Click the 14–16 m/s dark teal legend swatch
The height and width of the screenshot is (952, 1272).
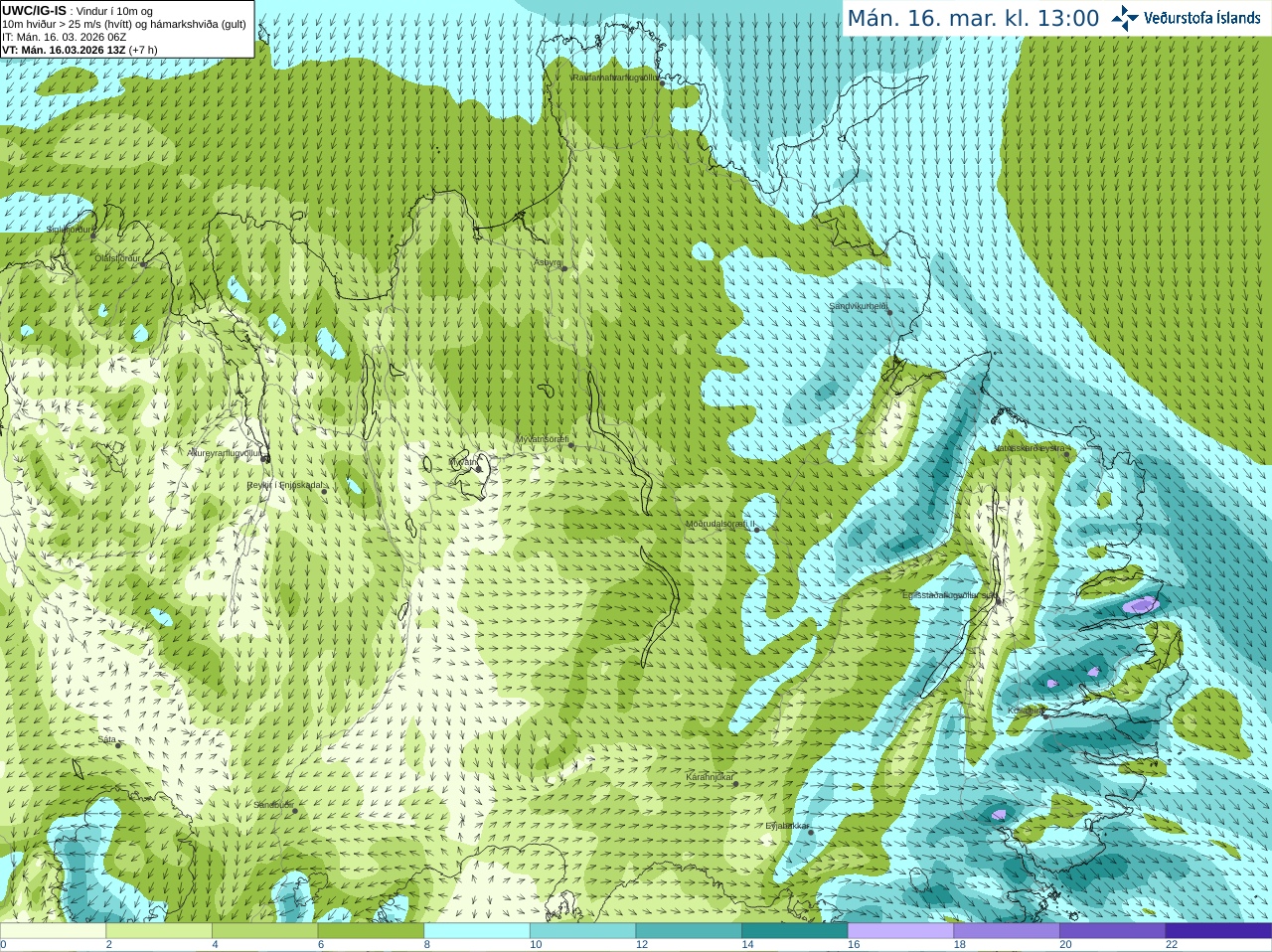pos(795,931)
